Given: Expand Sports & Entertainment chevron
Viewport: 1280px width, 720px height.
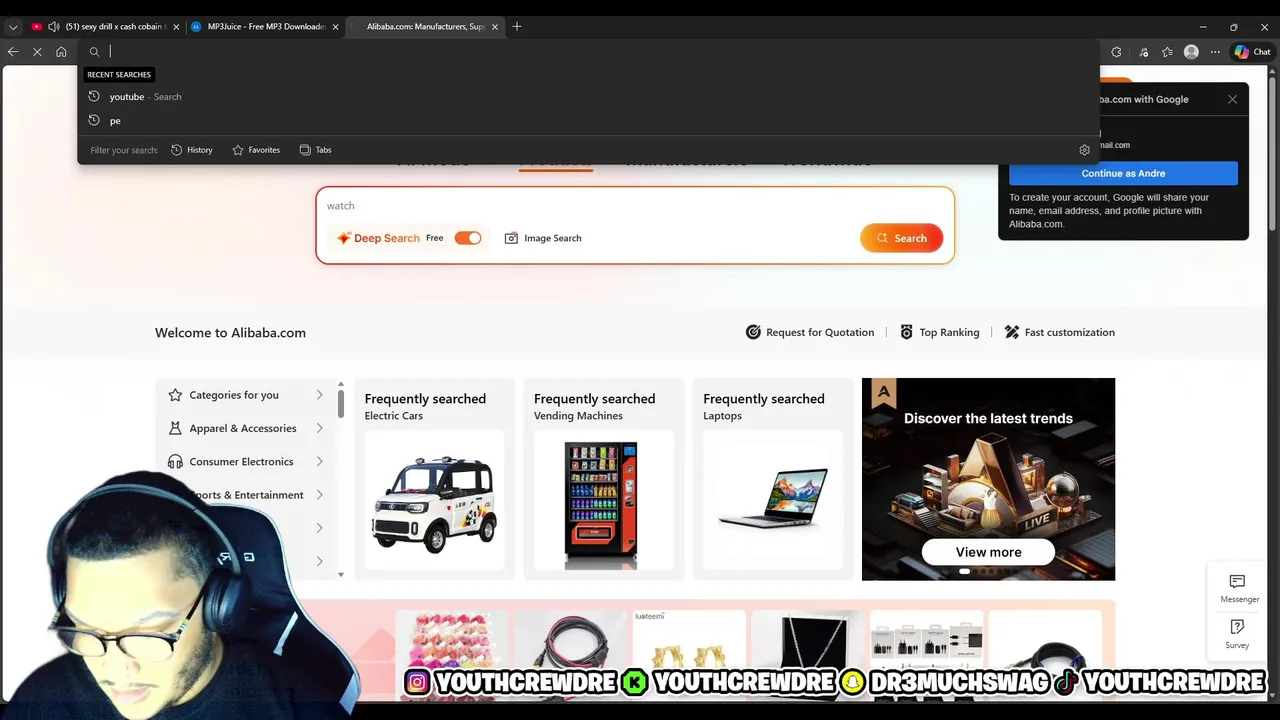Looking at the screenshot, I should (319, 495).
